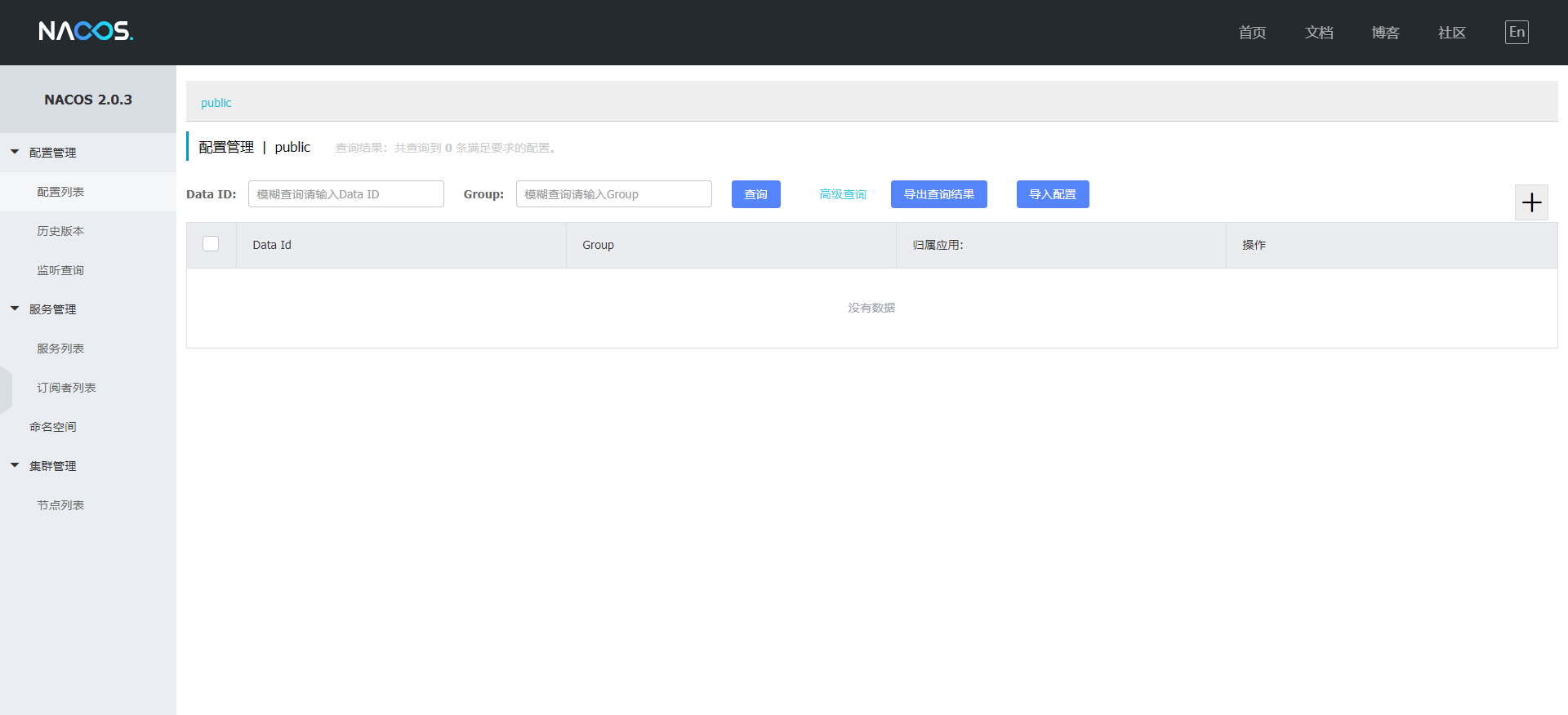Toggle the select-all checkbox in table header
The image size is (1568, 715).
[211, 244]
